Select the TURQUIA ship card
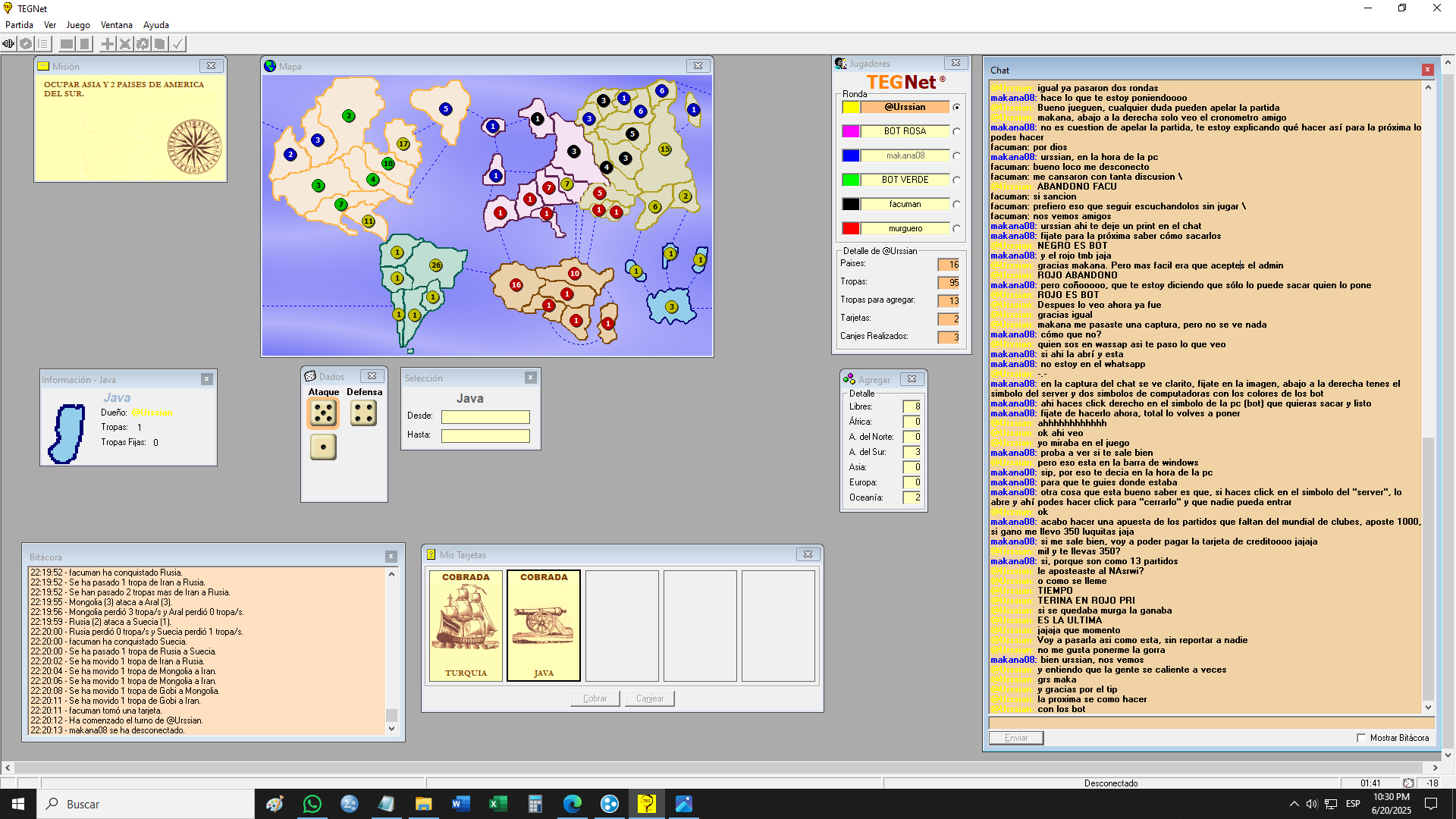Image resolution: width=1456 pixels, height=819 pixels. click(x=466, y=626)
